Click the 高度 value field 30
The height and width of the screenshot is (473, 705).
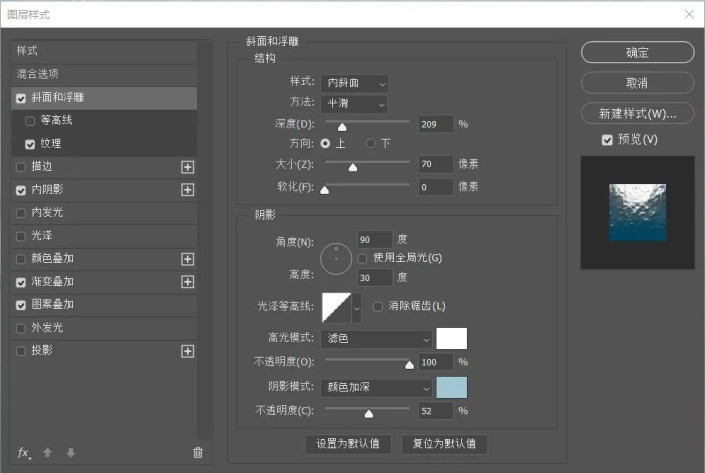[x=375, y=278]
